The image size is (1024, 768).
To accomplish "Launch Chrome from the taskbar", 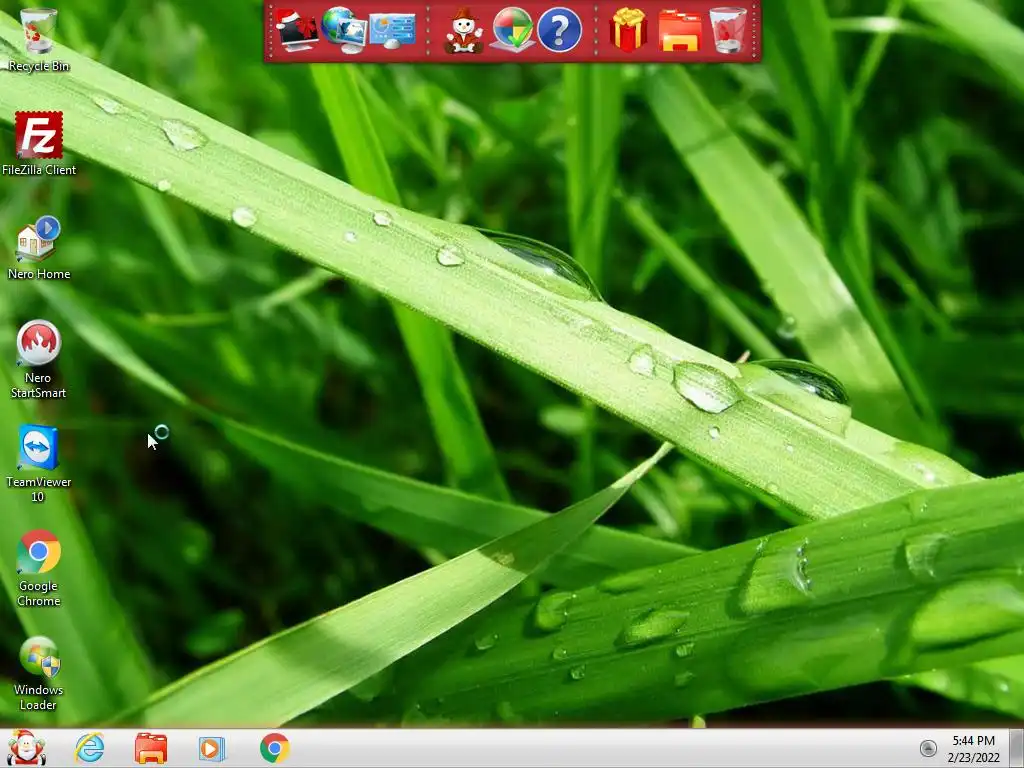I will pos(274,748).
